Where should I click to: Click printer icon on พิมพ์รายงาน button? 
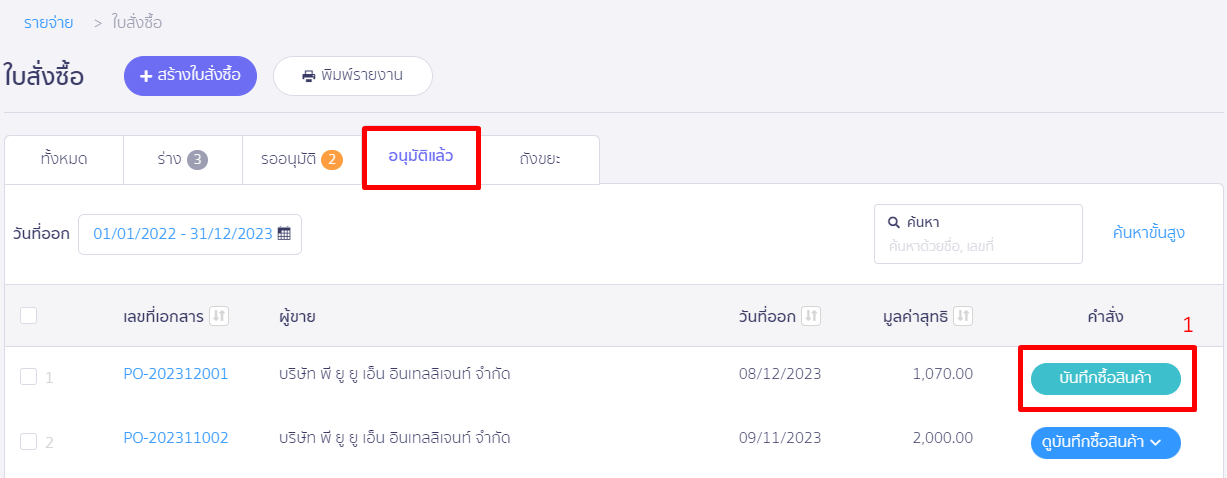click(x=309, y=76)
